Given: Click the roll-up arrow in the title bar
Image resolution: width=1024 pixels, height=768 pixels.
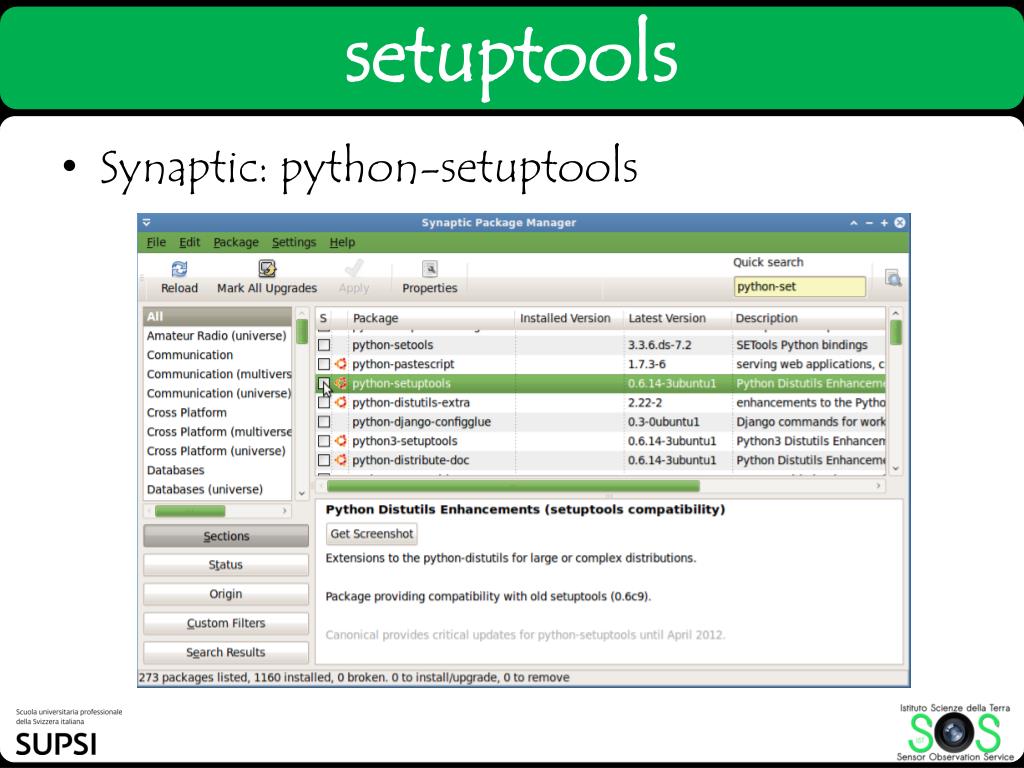Looking at the screenshot, I should click(x=854, y=223).
